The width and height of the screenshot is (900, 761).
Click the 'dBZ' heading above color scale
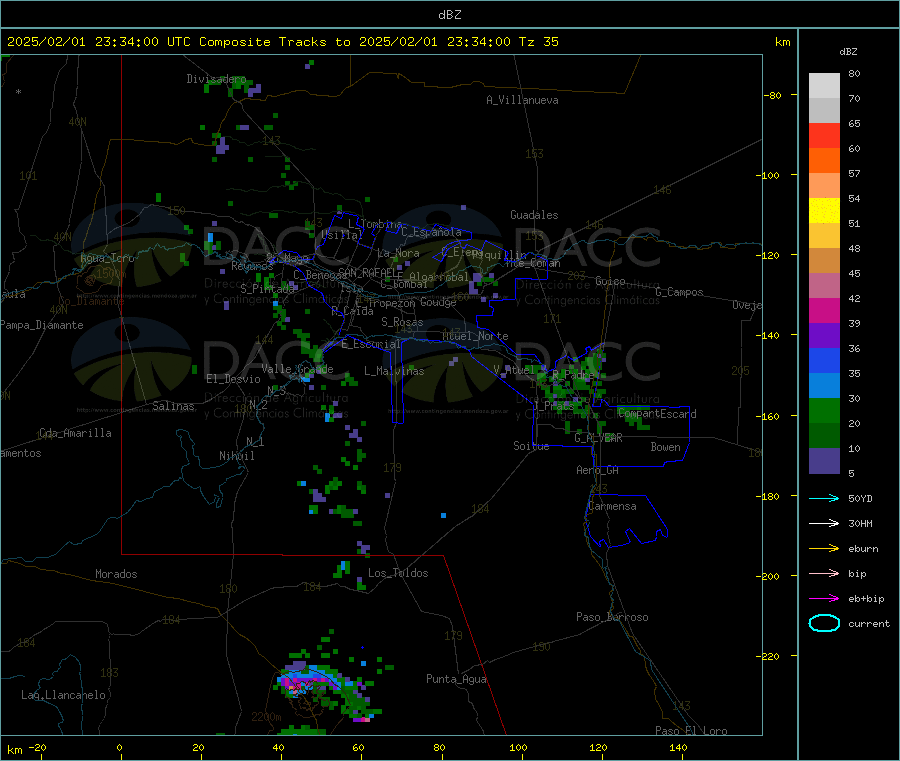pos(848,52)
